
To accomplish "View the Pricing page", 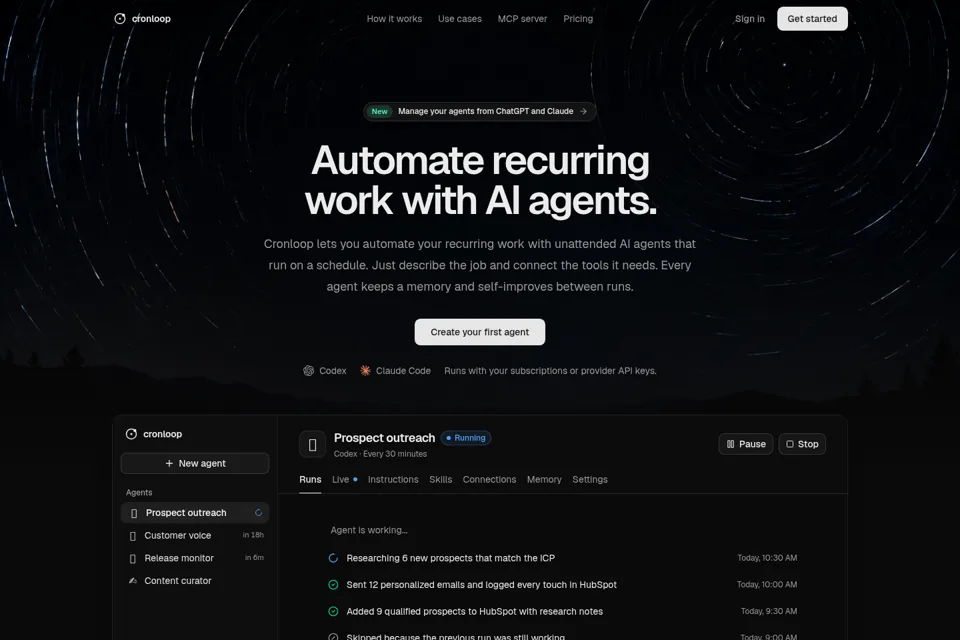I will click(x=578, y=19).
